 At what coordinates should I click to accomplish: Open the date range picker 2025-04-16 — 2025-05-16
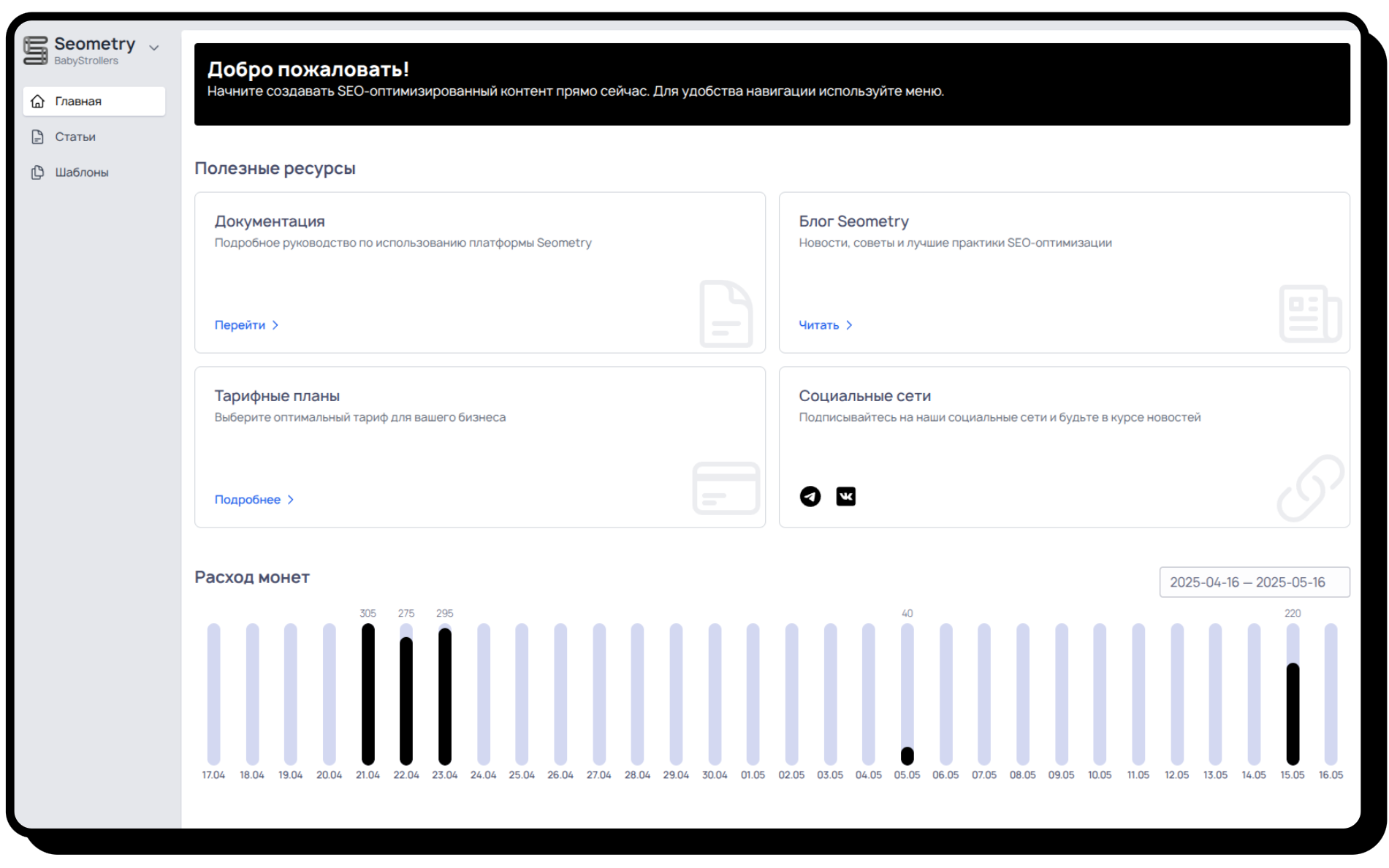1254,582
